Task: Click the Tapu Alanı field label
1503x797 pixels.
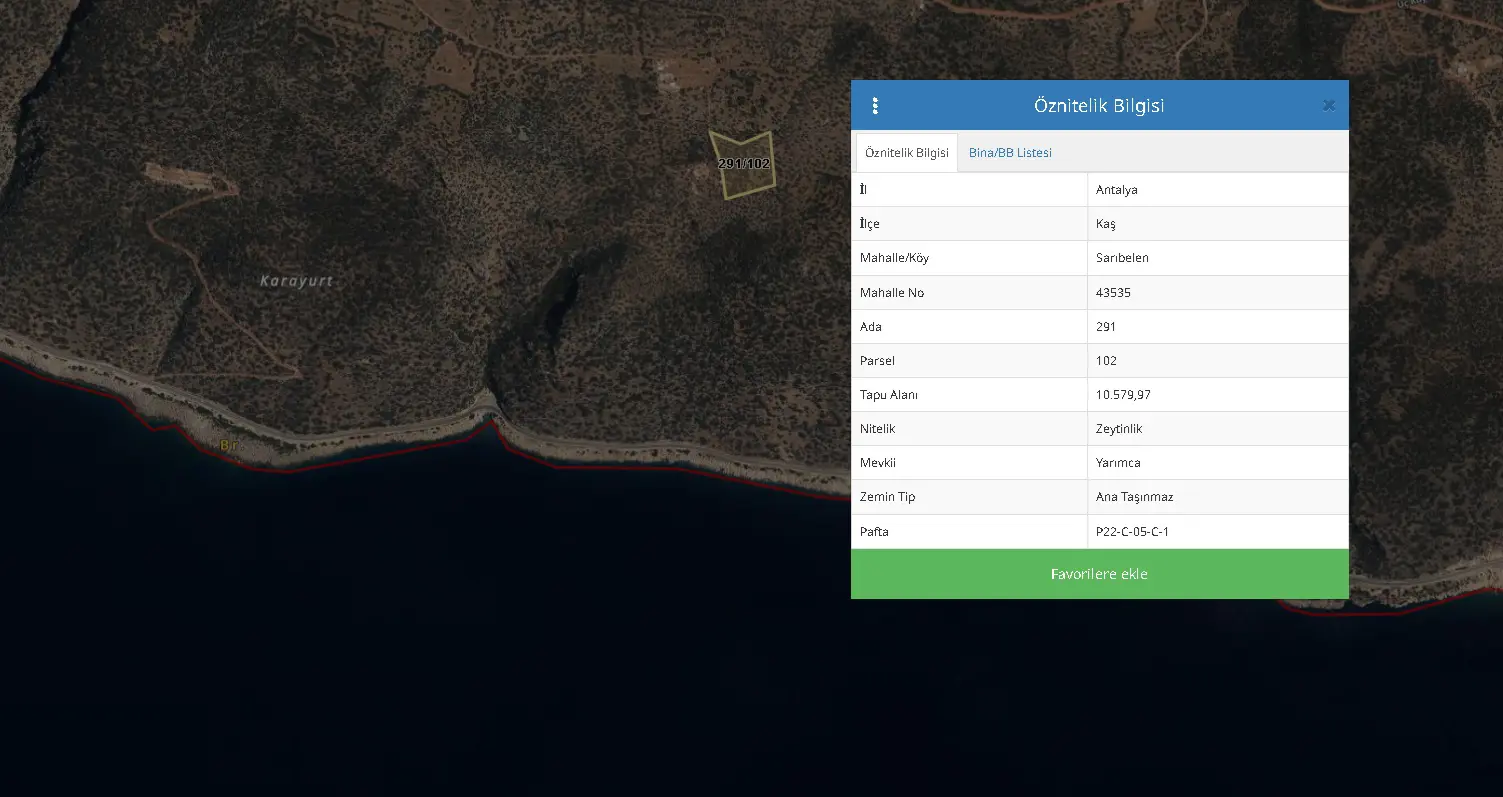Action: pos(889,395)
